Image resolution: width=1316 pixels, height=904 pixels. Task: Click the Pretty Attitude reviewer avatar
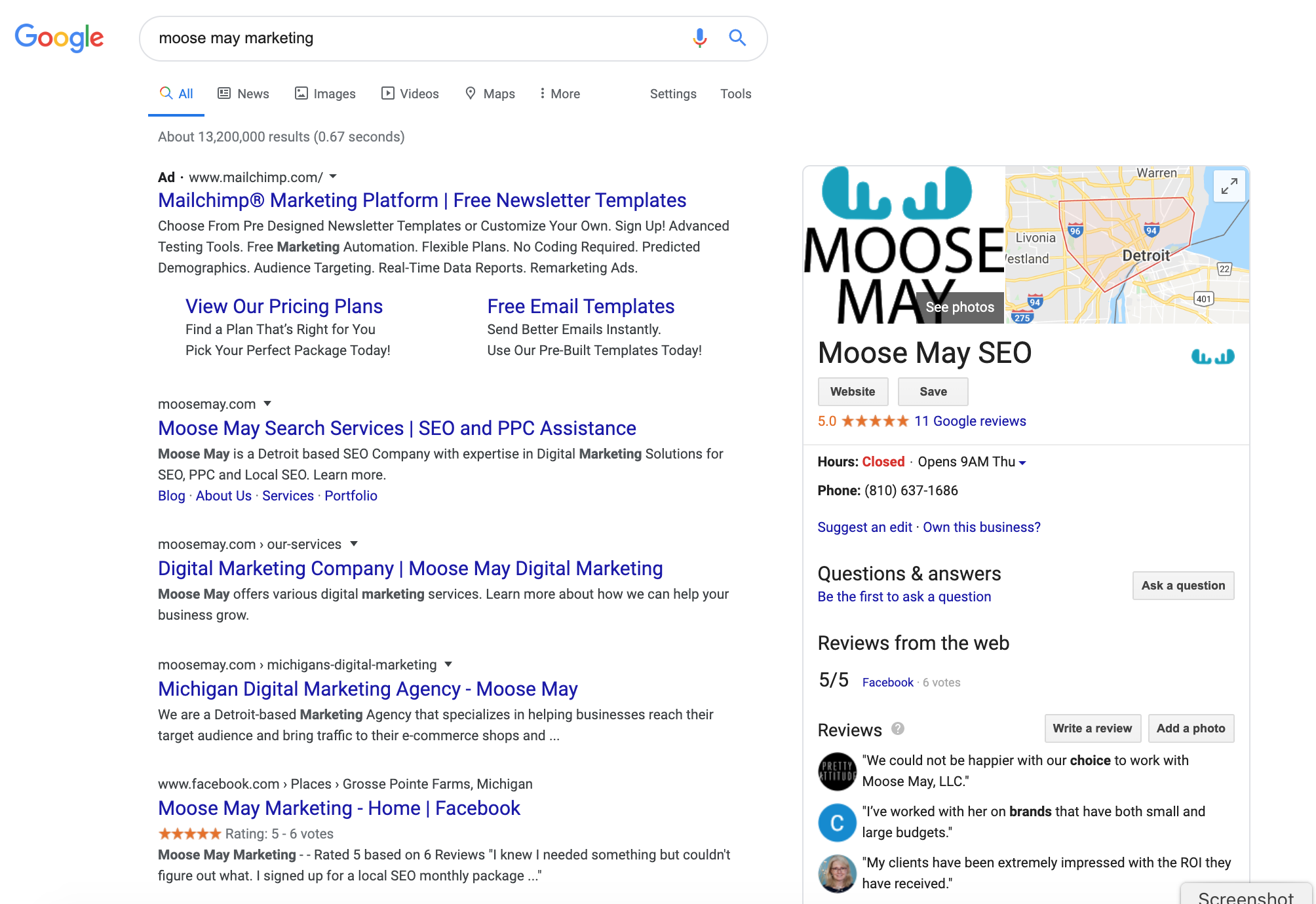click(837, 771)
